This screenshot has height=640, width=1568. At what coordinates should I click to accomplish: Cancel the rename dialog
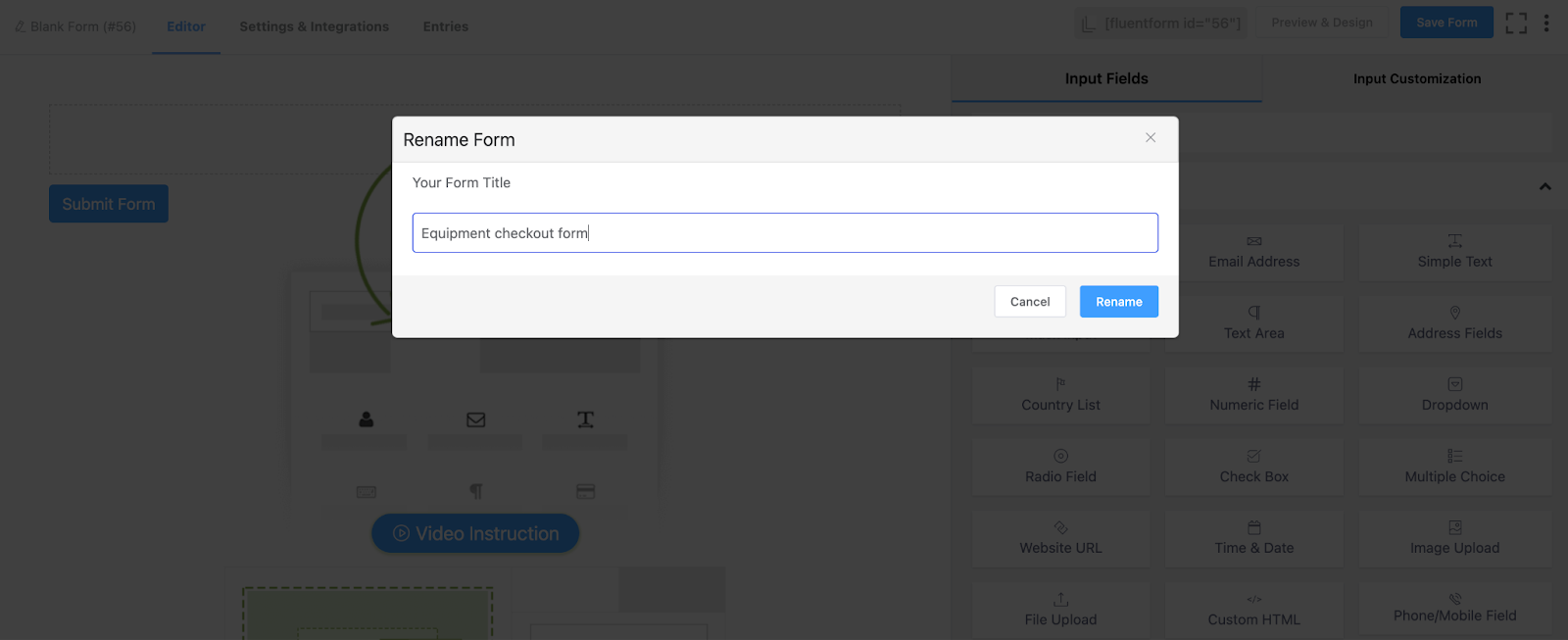[x=1029, y=302]
